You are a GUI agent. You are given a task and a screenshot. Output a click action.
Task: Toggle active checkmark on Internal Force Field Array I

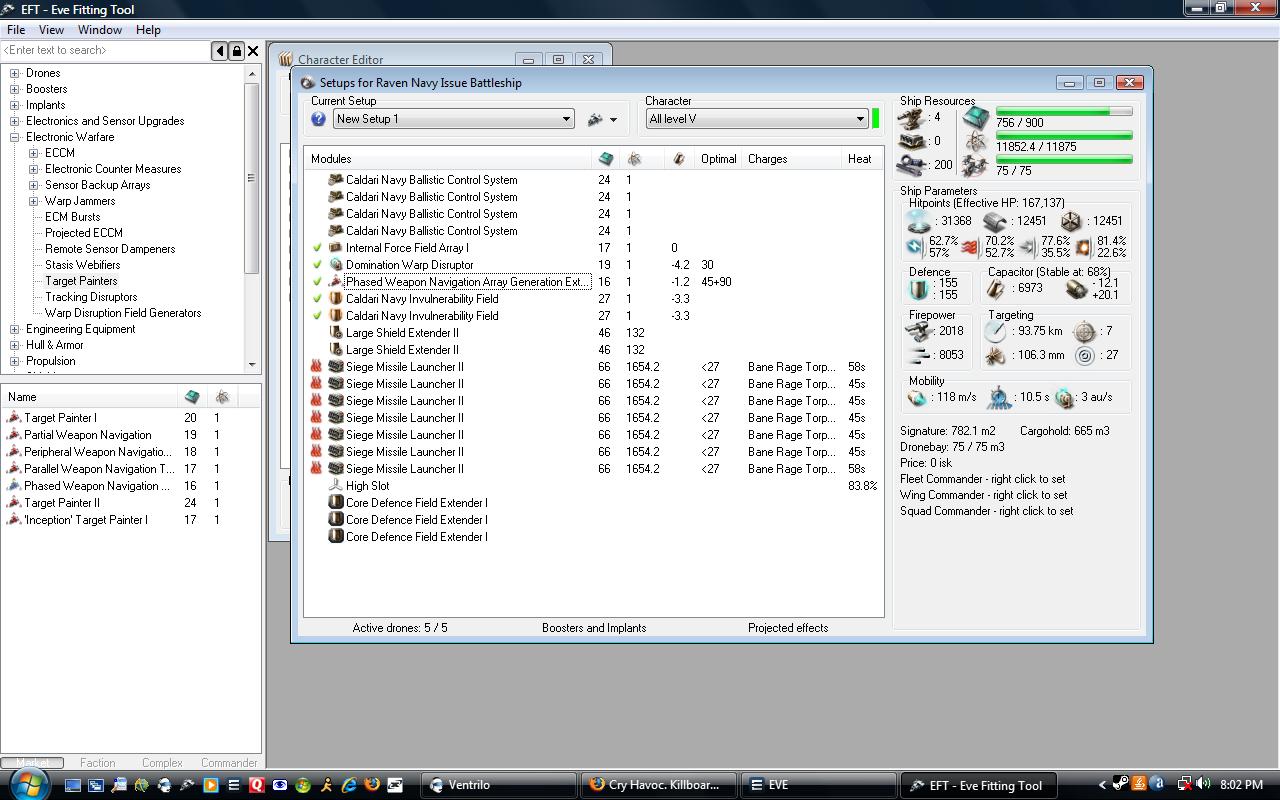pos(317,248)
